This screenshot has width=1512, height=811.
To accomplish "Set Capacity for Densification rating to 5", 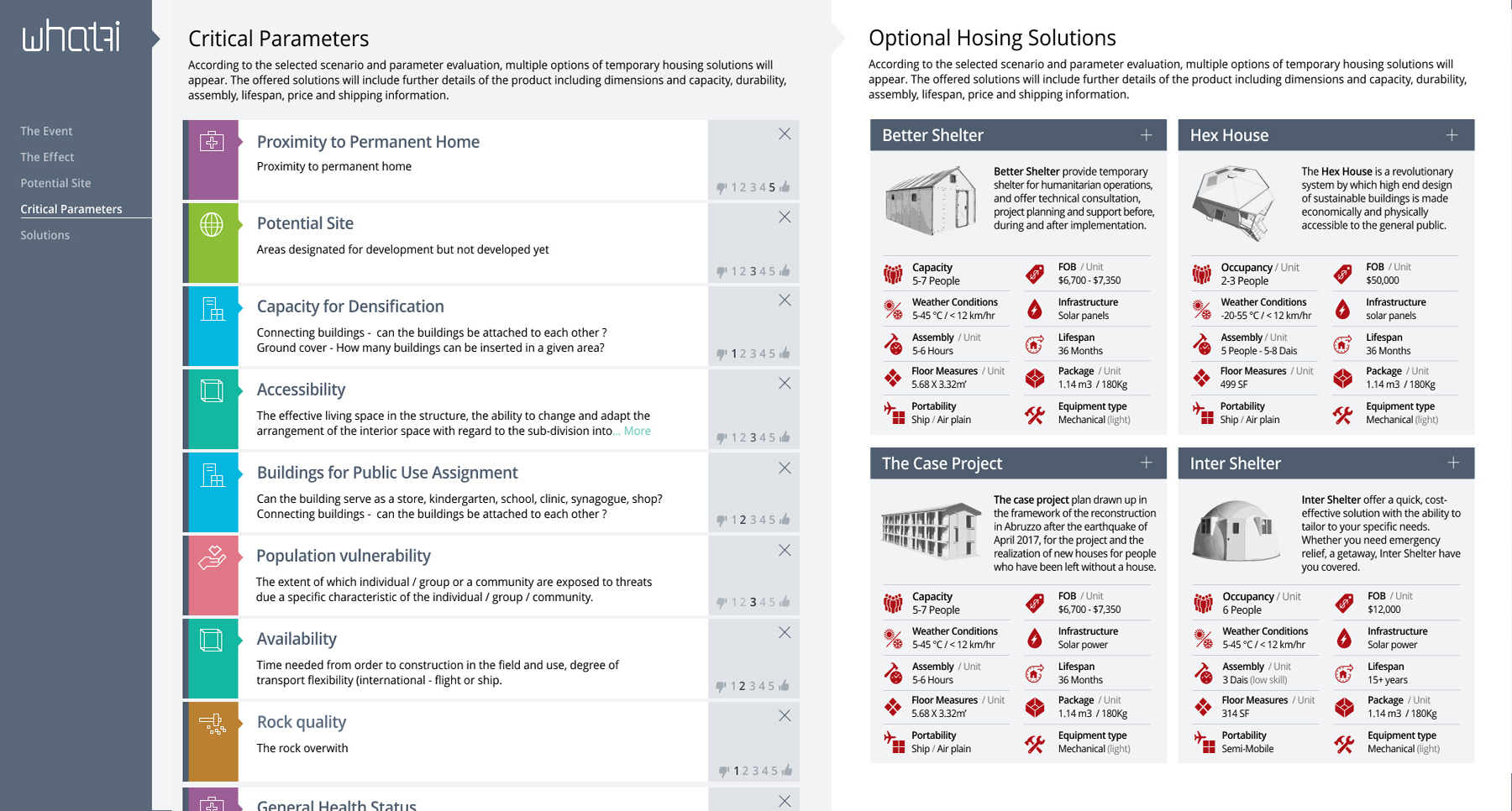I will coord(772,353).
